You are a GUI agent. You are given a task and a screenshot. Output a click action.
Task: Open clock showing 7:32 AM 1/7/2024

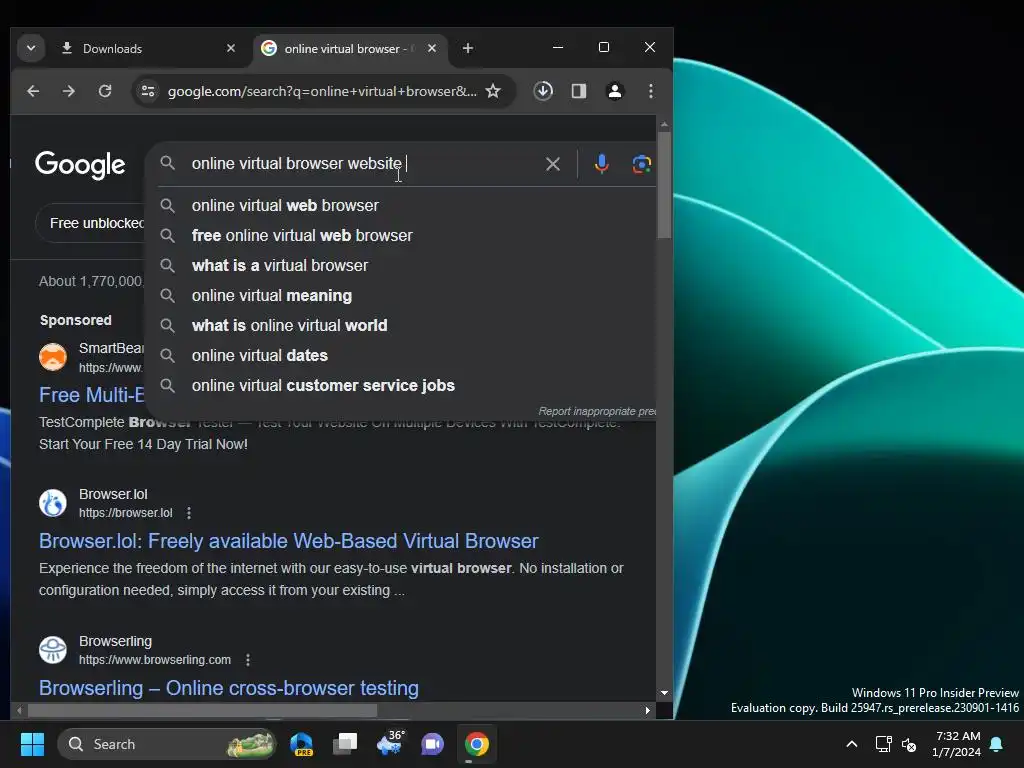[957, 744]
